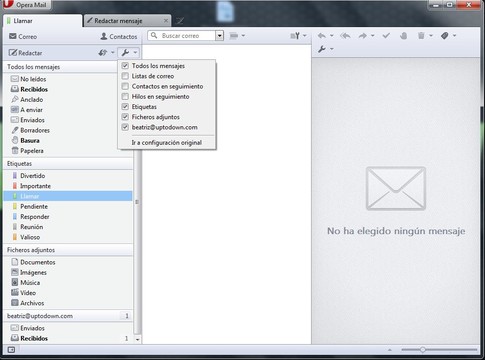Click the check/send mail icon beside Redactar
Screen dimensions: 485x360
103,53
